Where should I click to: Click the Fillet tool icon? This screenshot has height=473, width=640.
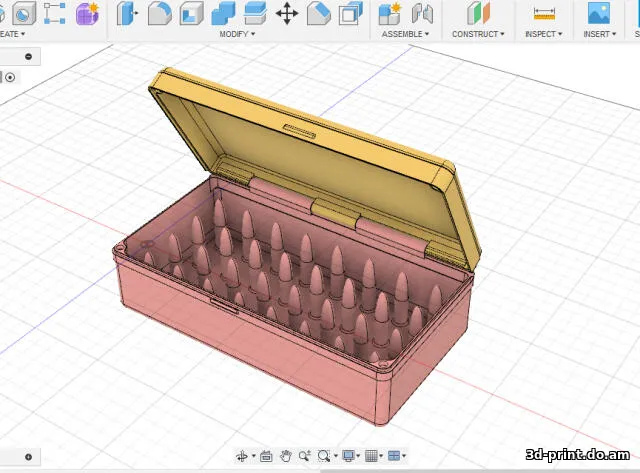pyautogui.click(x=159, y=13)
